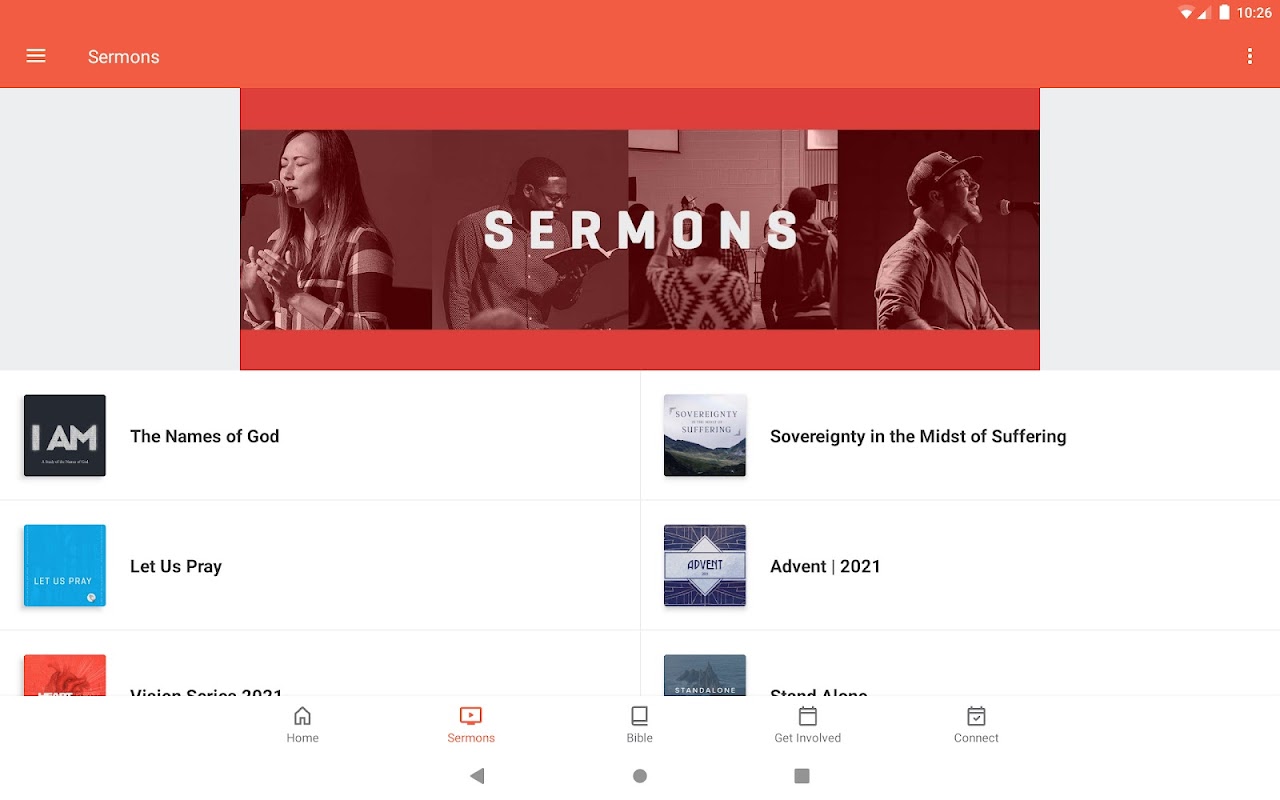This screenshot has width=1280, height=800.
Task: Tap the Android back triangle
Action: coord(477,776)
